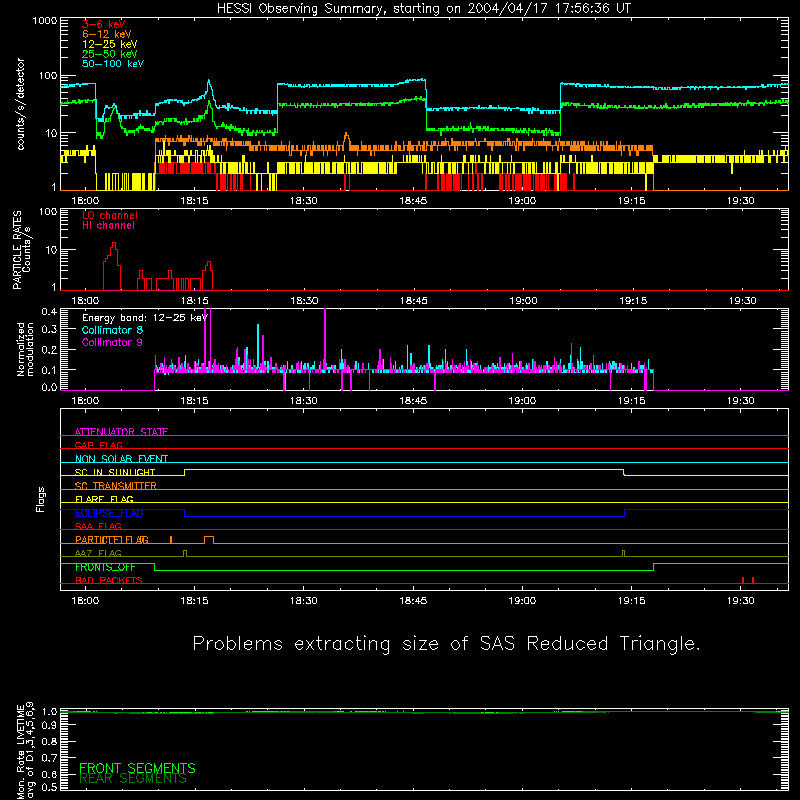Click the Mon. Rate LIVETIME axis label
This screenshot has height=800, width=800.
tap(24, 750)
